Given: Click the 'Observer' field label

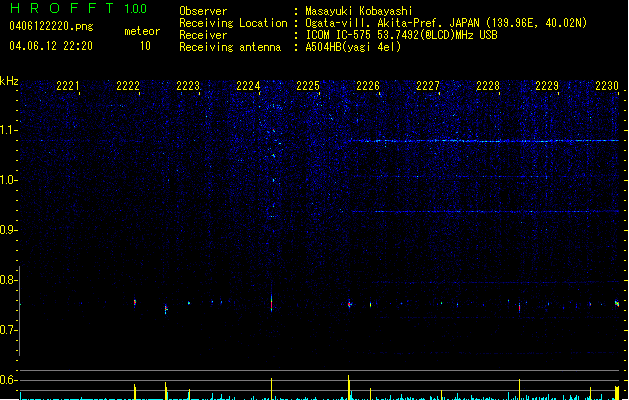Looking at the screenshot, I should click(203, 11).
